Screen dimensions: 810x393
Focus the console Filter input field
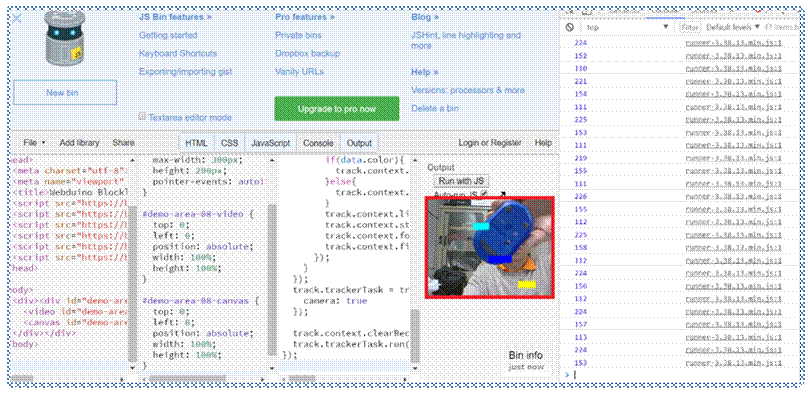(690, 27)
